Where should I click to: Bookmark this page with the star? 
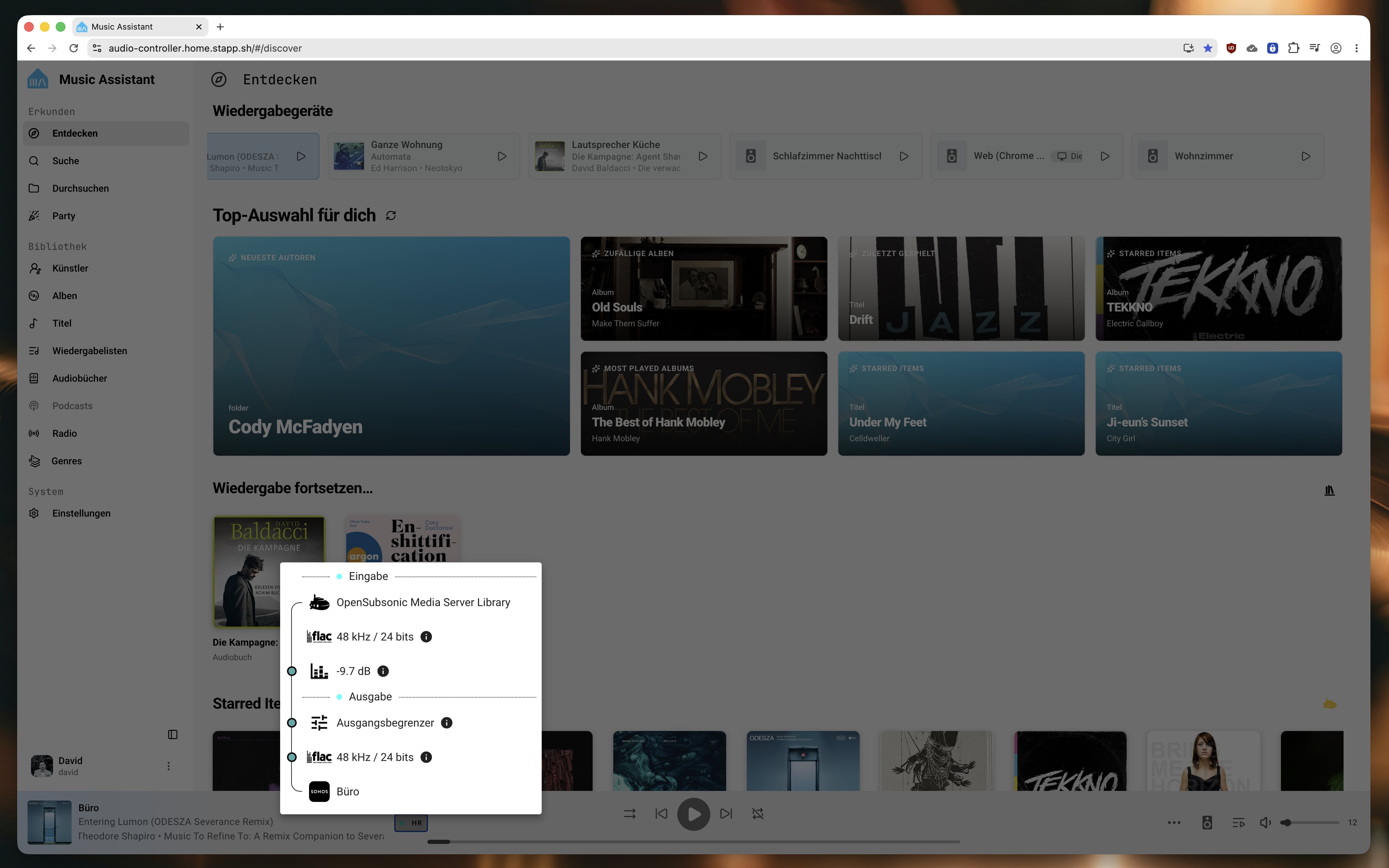[1208, 48]
